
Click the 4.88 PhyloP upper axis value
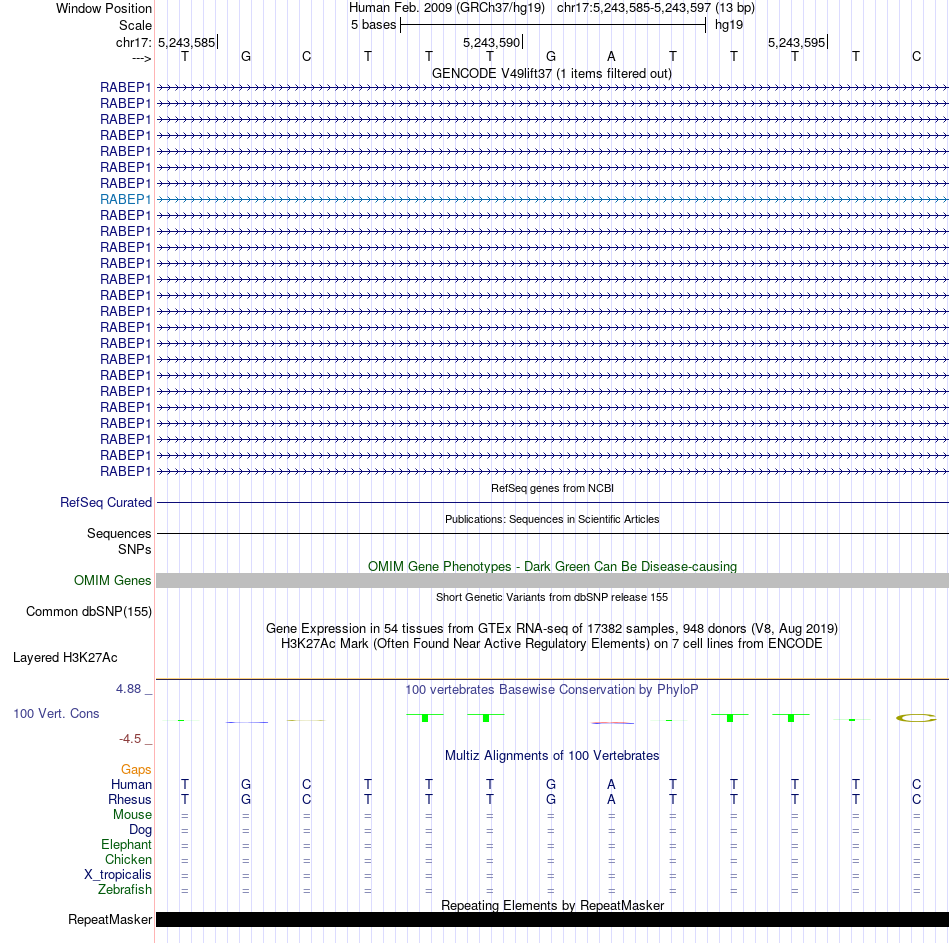coord(128,689)
